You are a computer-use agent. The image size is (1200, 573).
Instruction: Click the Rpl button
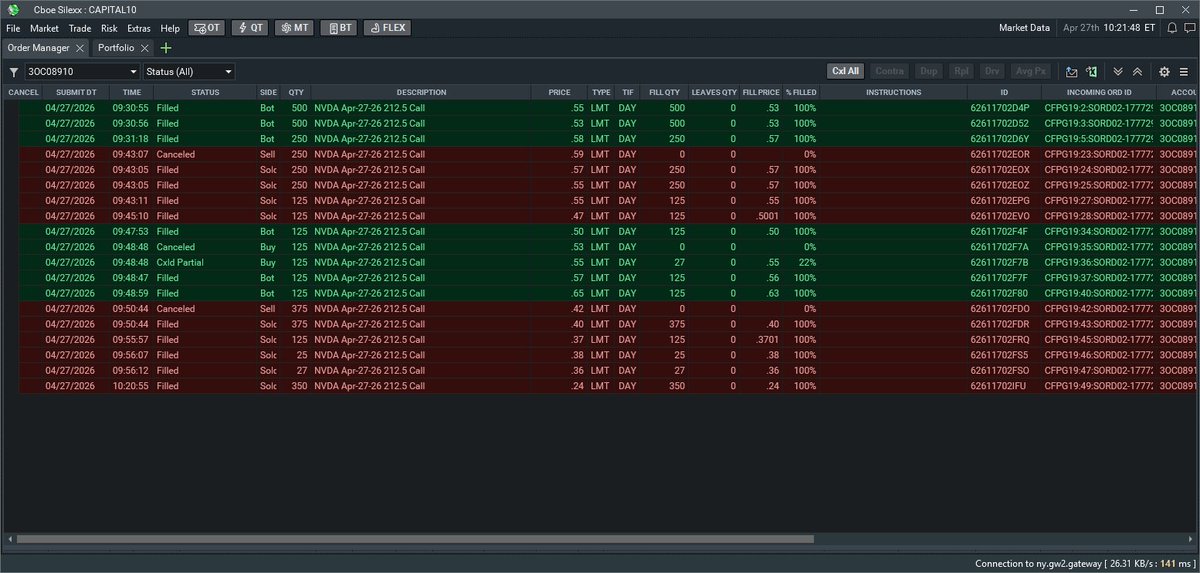[x=961, y=72]
